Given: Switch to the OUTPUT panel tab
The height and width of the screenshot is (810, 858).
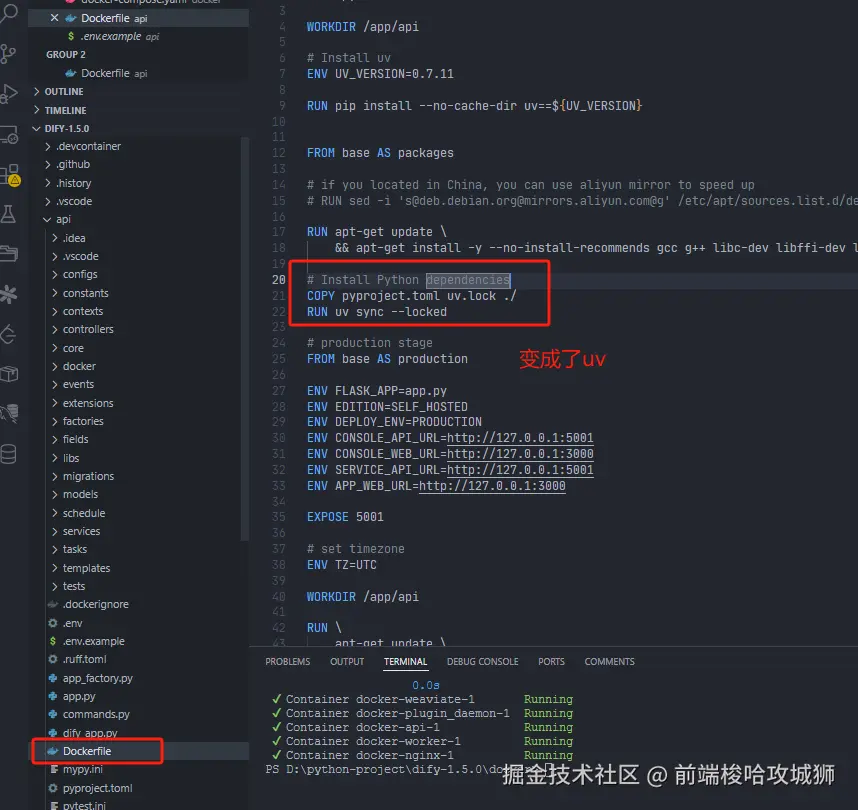Looking at the screenshot, I should [347, 662].
